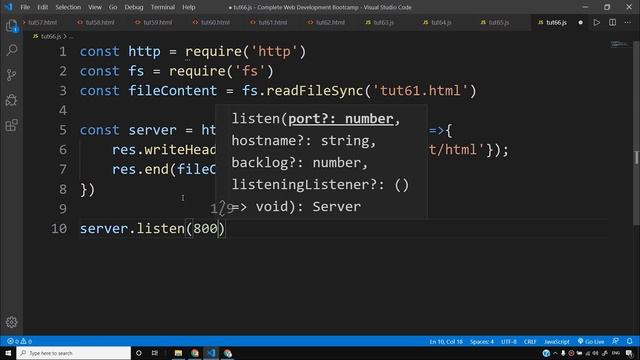The image size is (640, 360).
Task: Open the Help menu
Action: [x=189, y=7]
